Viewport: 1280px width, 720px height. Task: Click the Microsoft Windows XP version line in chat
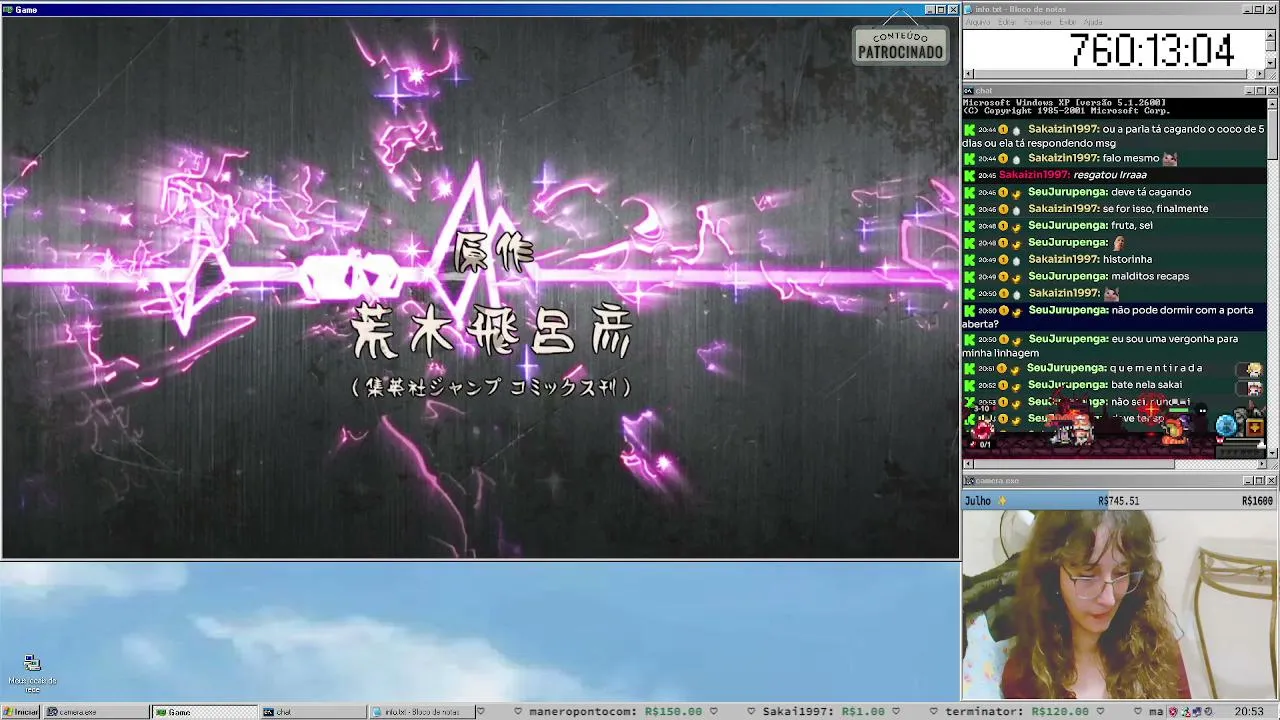(1065, 102)
